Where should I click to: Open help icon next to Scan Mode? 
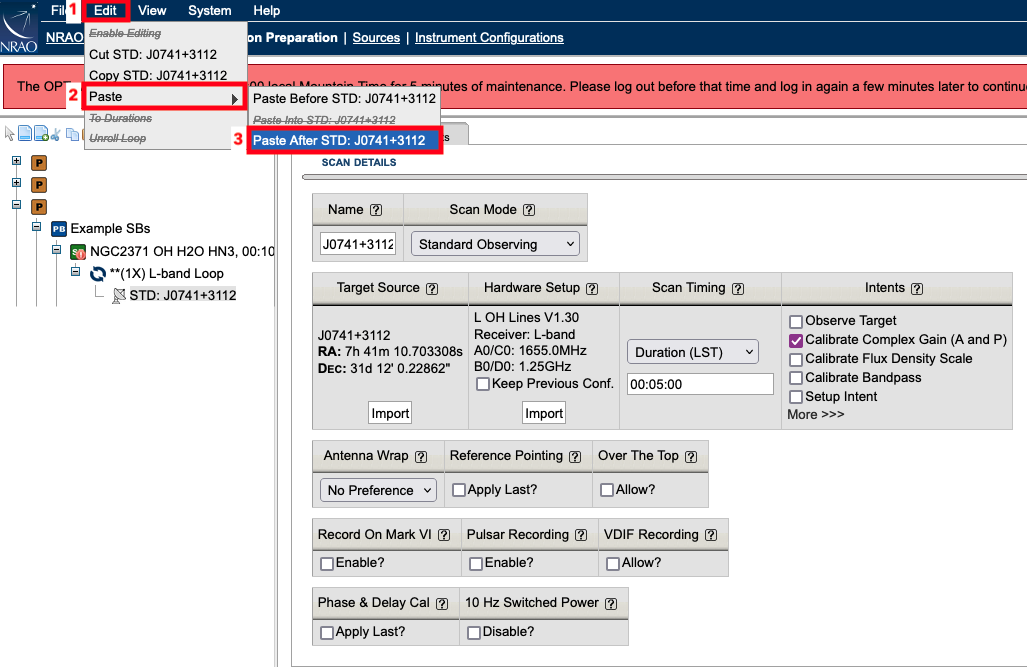click(529, 210)
